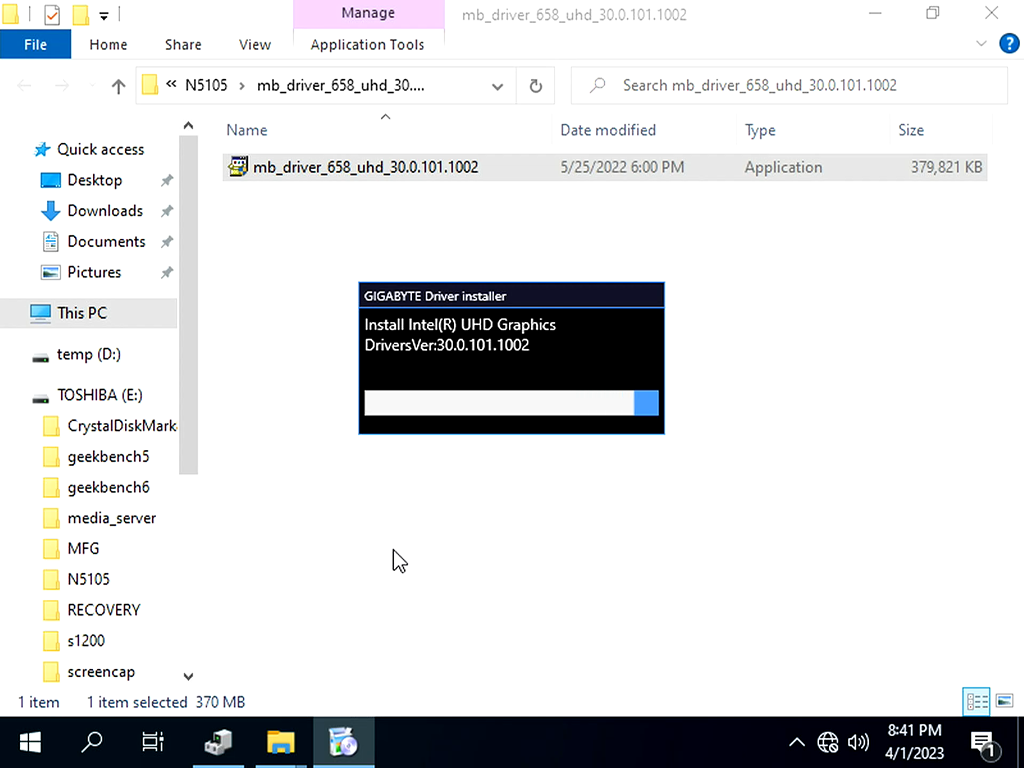Click the N5105 breadcrumb in address bar
Viewport: 1024px width, 768px height.
[x=206, y=86]
